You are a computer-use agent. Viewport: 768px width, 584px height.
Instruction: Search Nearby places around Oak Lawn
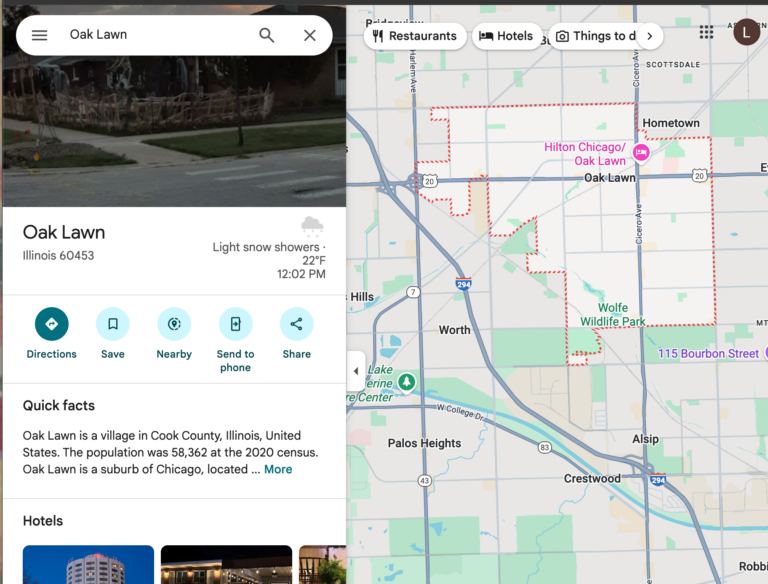coord(174,324)
